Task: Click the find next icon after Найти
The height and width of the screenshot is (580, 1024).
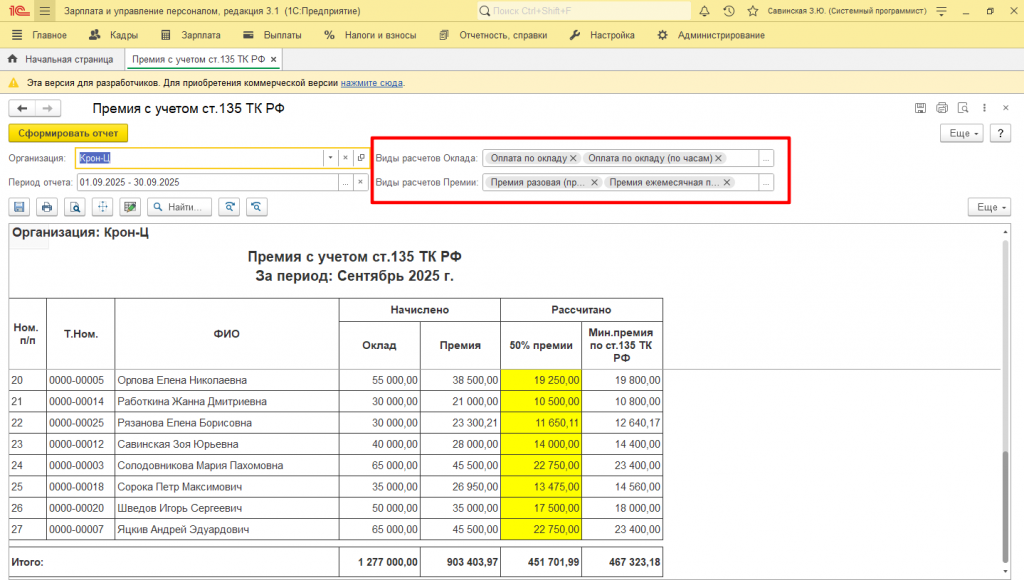Action: point(230,207)
